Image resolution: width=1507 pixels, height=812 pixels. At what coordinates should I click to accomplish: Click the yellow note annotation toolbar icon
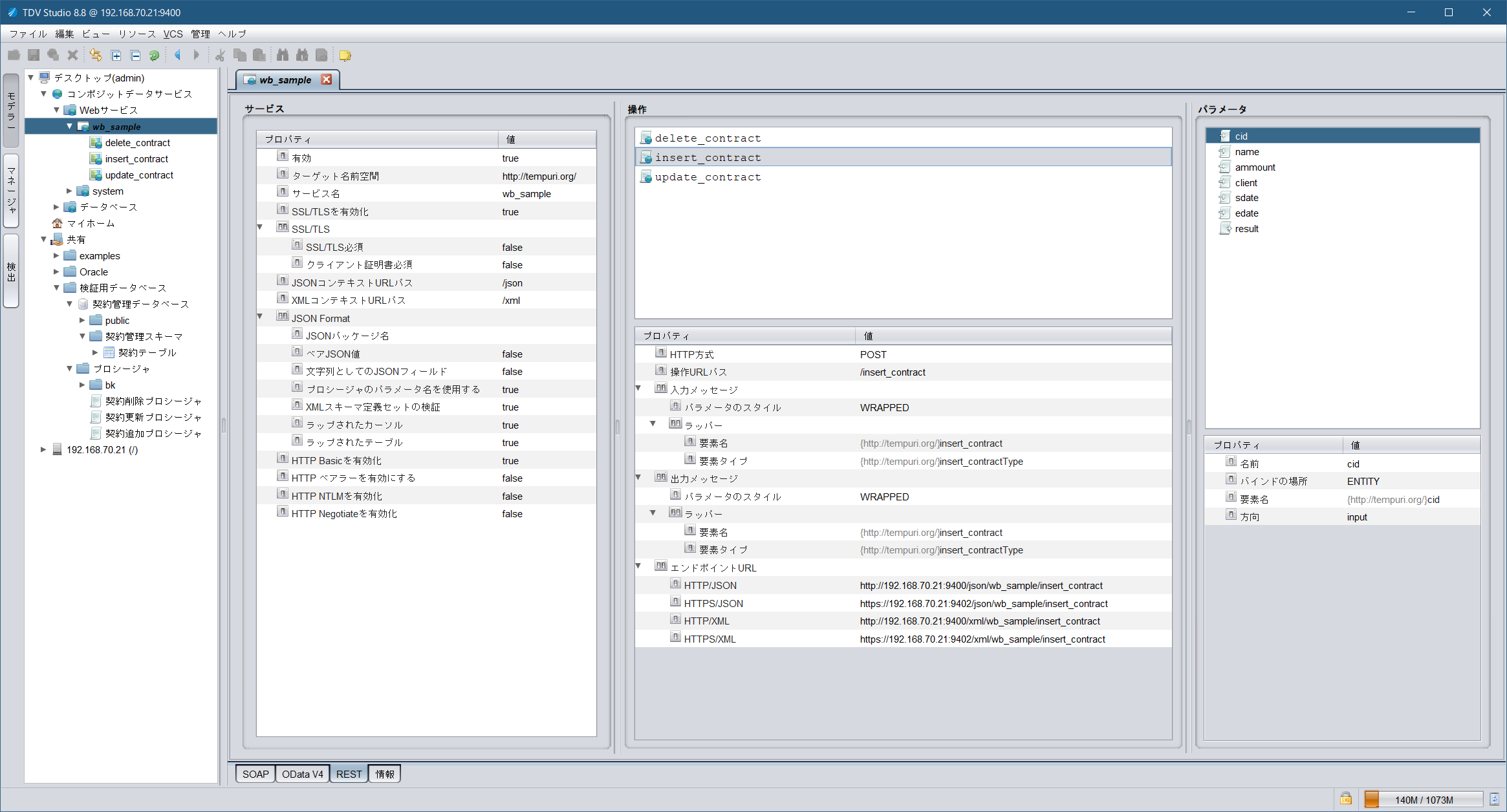click(345, 56)
